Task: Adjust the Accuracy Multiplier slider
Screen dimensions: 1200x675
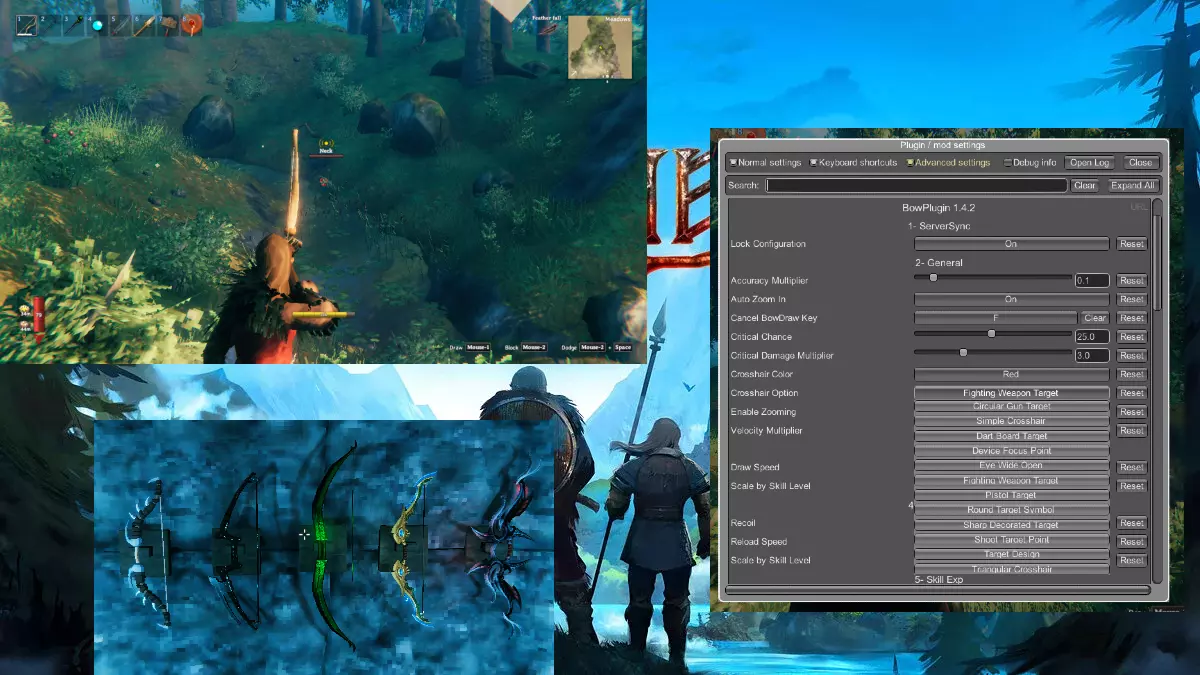Action: coord(993,278)
